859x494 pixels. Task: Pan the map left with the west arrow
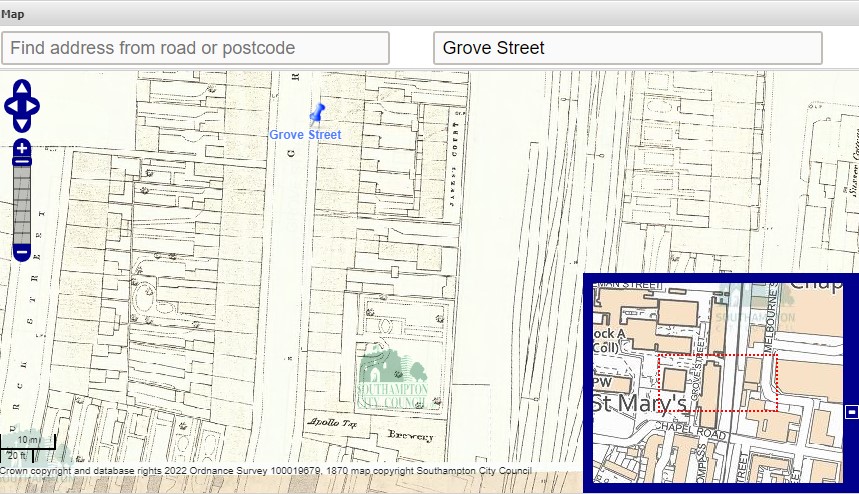click(x=10, y=106)
